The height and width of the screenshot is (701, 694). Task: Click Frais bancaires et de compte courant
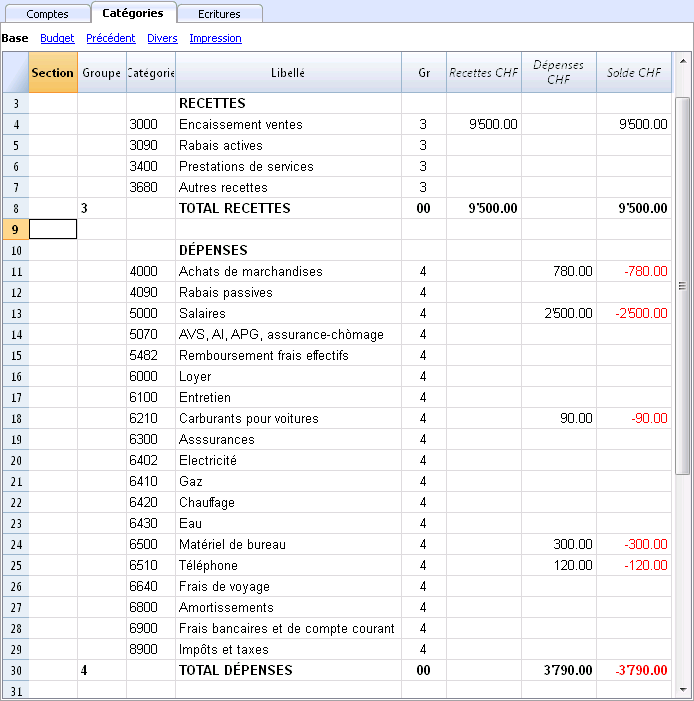[x=287, y=629]
